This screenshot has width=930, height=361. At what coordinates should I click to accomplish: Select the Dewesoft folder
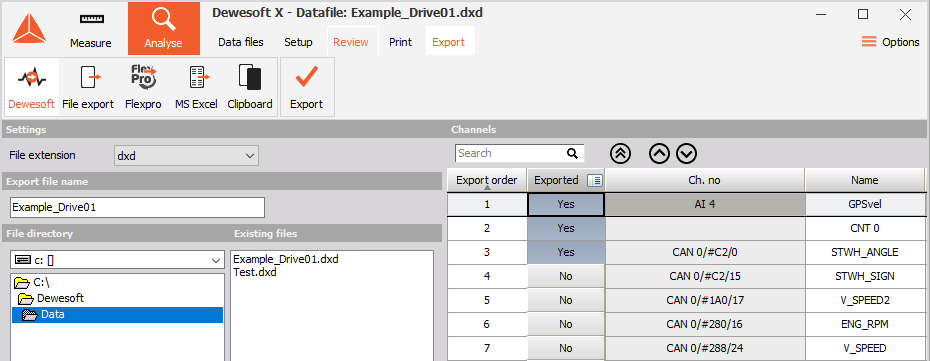(x=50, y=298)
